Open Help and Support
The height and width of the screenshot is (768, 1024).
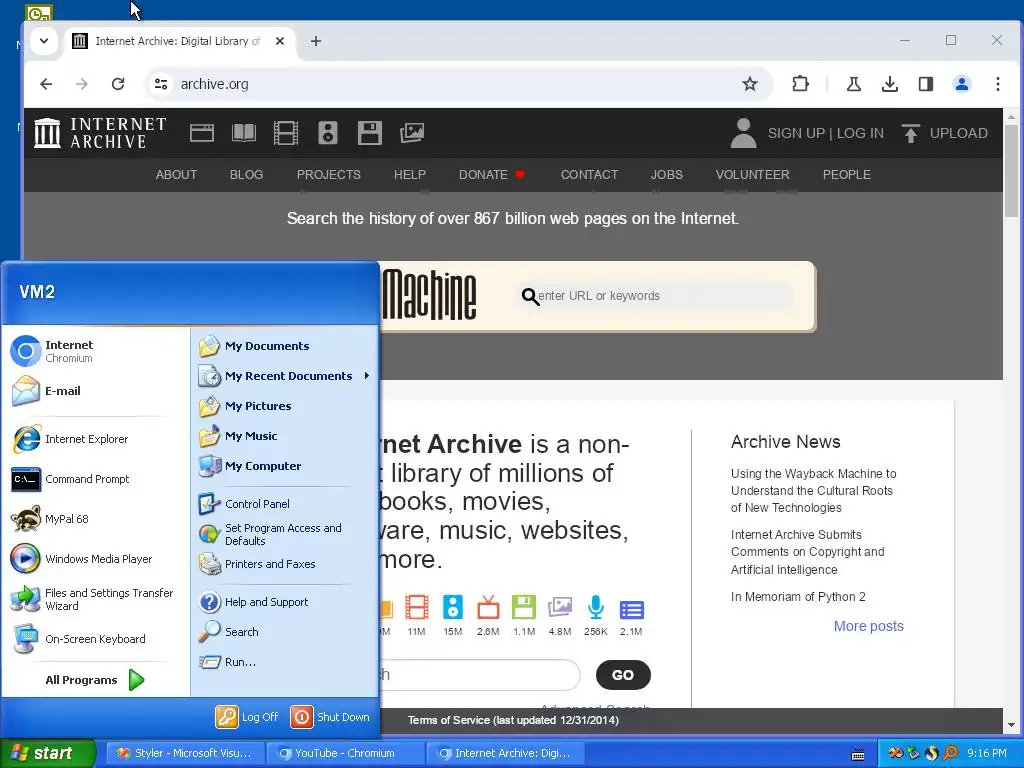pyautogui.click(x=284, y=601)
